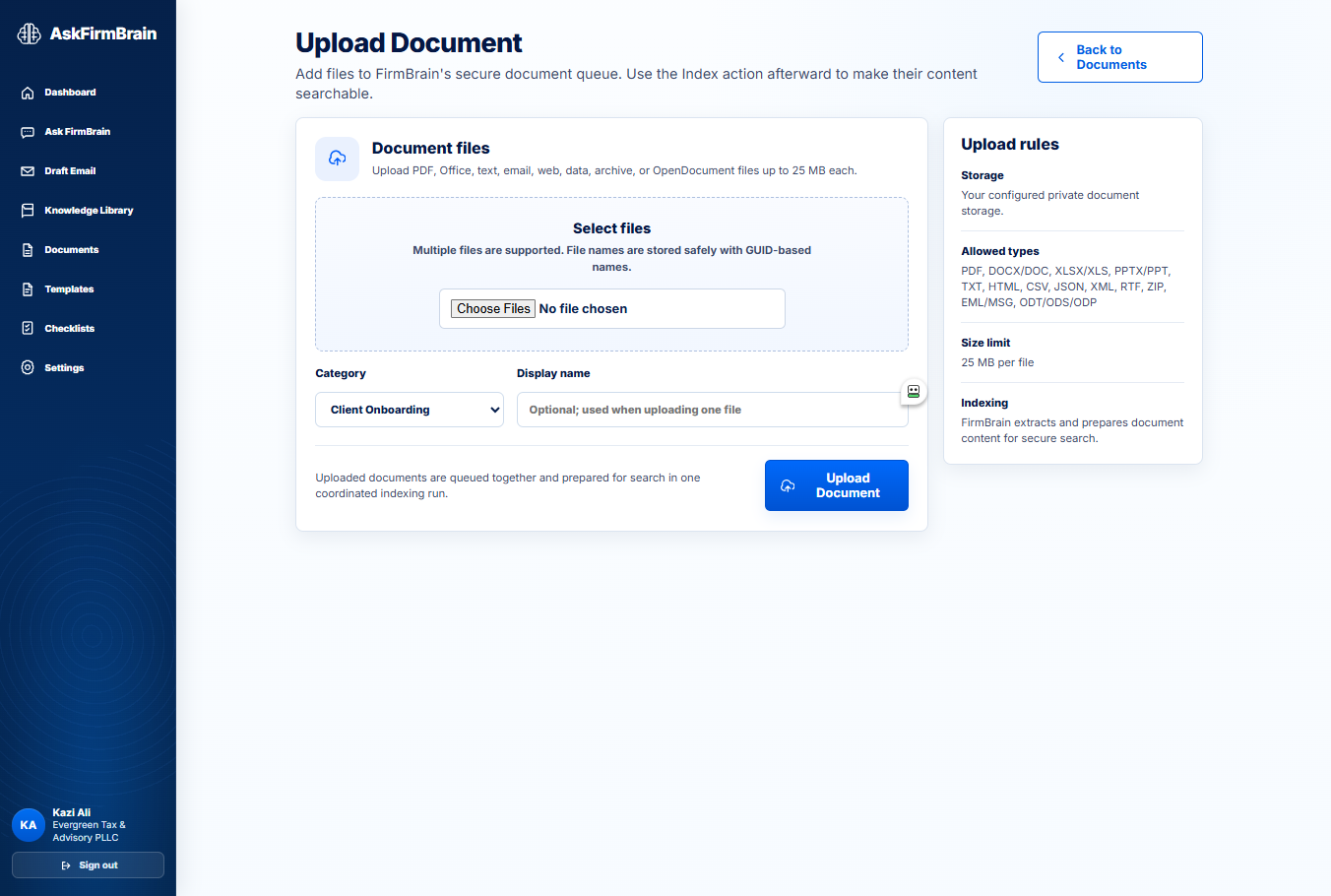The width and height of the screenshot is (1331, 896).
Task: Click the cloud icon on Upload Document button
Action: [x=788, y=485]
